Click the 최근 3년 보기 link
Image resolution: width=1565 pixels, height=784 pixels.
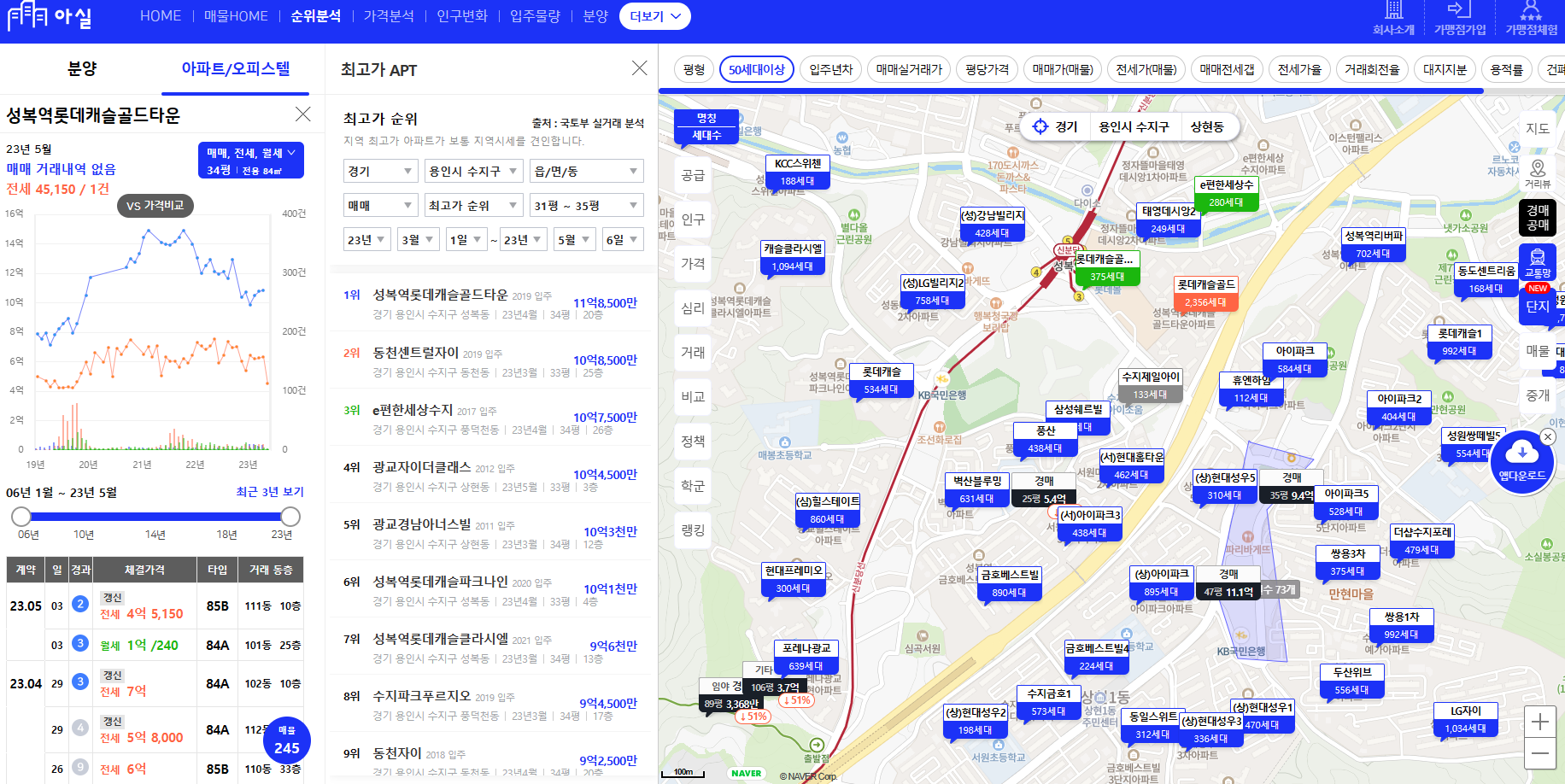coord(270,492)
